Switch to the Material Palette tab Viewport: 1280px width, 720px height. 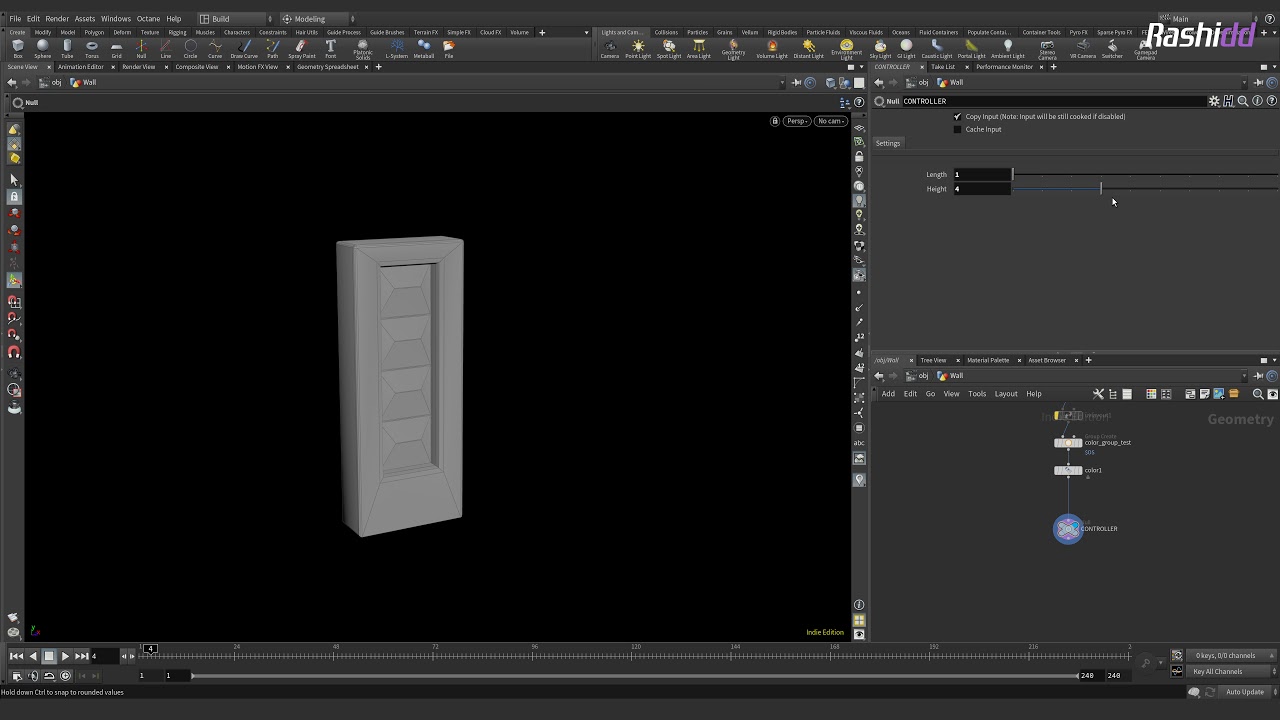[x=988, y=360]
